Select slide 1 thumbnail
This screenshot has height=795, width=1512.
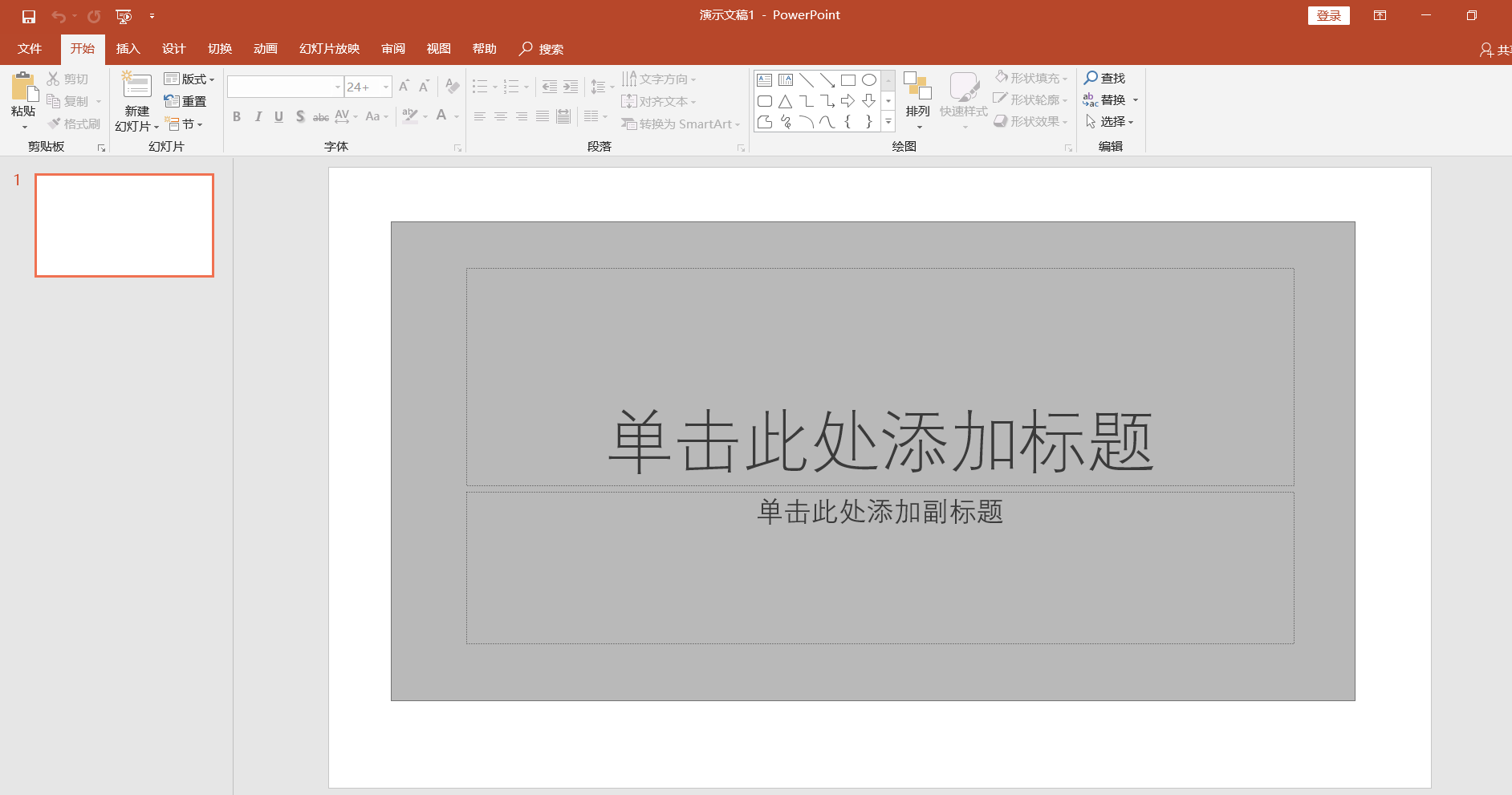click(x=124, y=225)
